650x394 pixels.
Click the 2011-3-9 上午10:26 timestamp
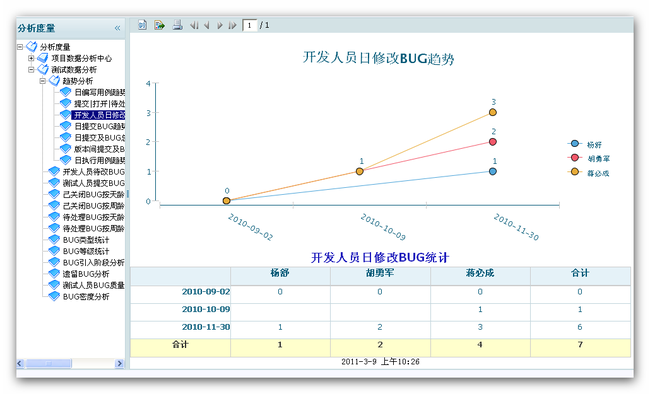click(x=380, y=362)
